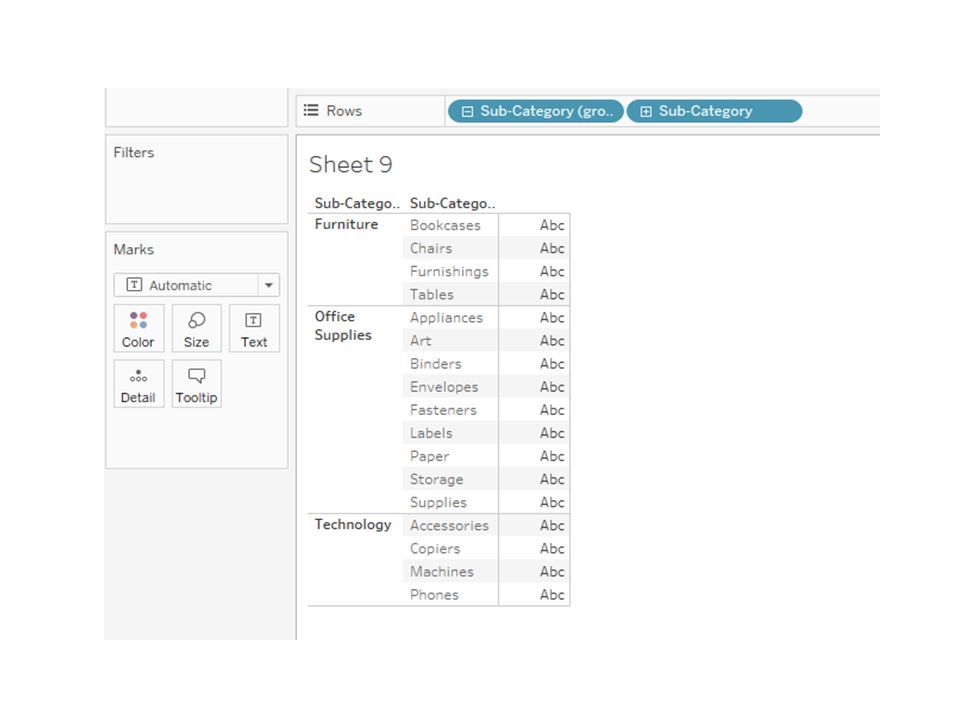The width and height of the screenshot is (960, 720).
Task: Select the Sub-Category (gro.. pill on Rows
Action: pos(536,111)
